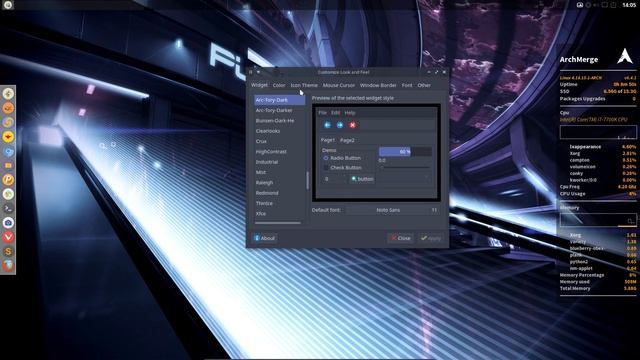The height and width of the screenshot is (360, 640).
Task: Open the empty combo box beside the preview button
Action: click(404, 179)
